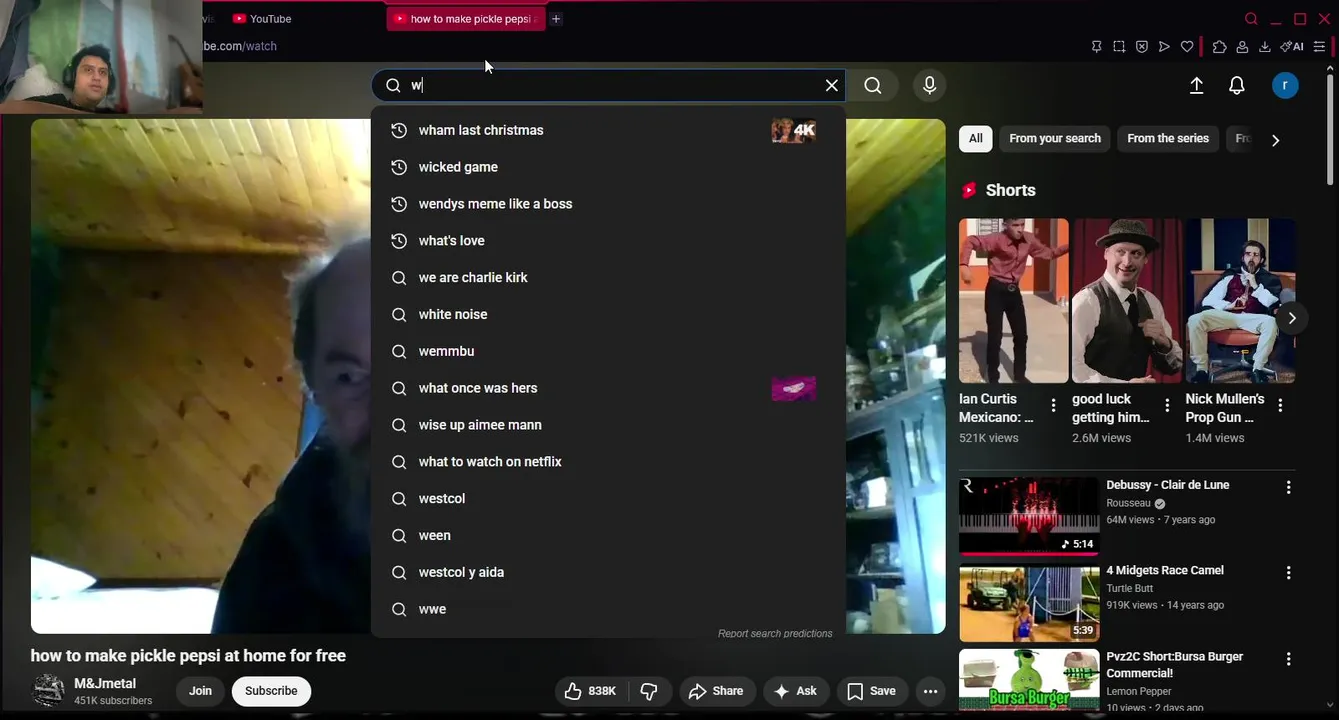Click the magnifier search submit button

(x=873, y=86)
